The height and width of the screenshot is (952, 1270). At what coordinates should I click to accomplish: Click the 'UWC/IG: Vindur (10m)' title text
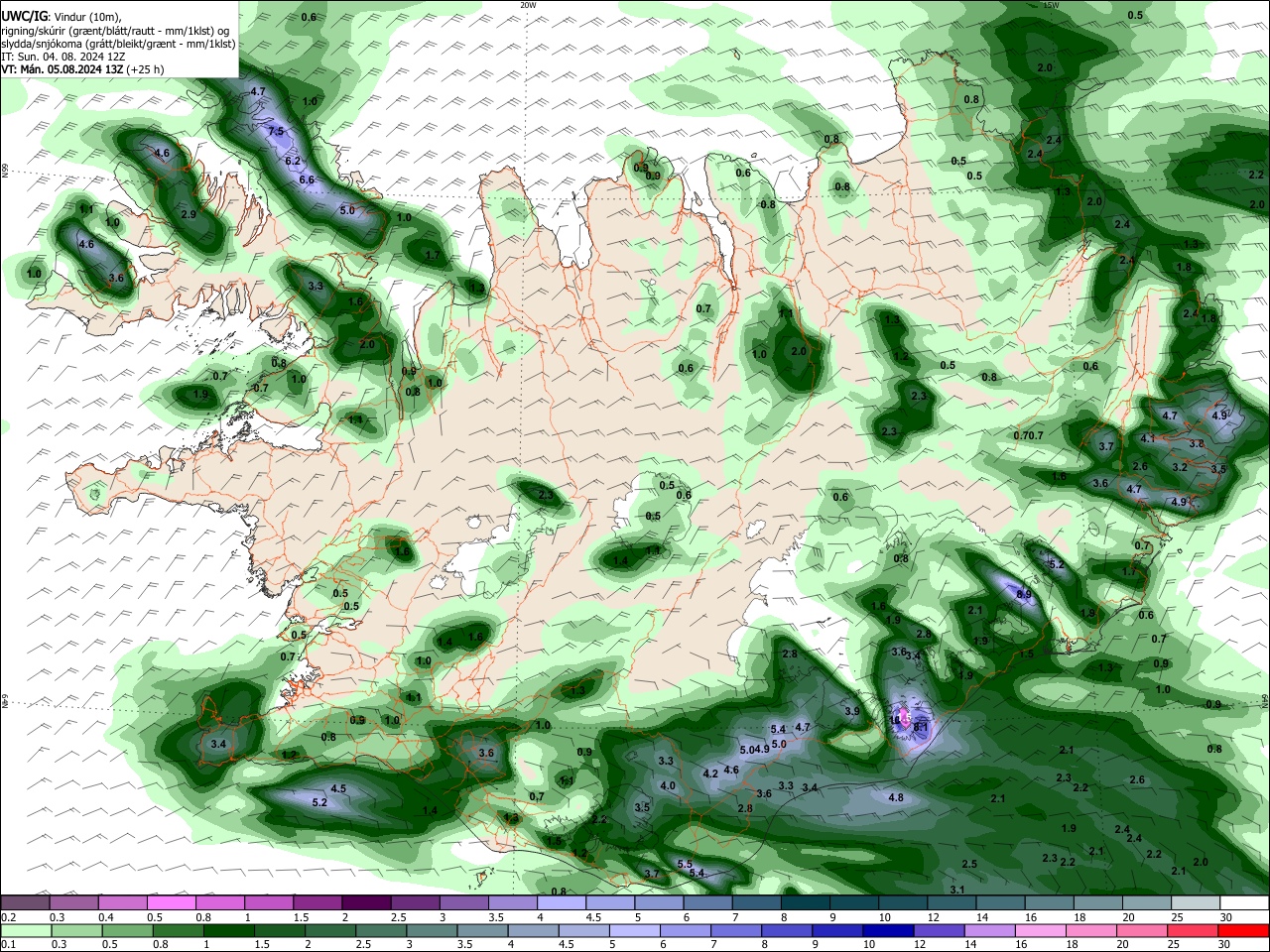pyautogui.click(x=62, y=17)
